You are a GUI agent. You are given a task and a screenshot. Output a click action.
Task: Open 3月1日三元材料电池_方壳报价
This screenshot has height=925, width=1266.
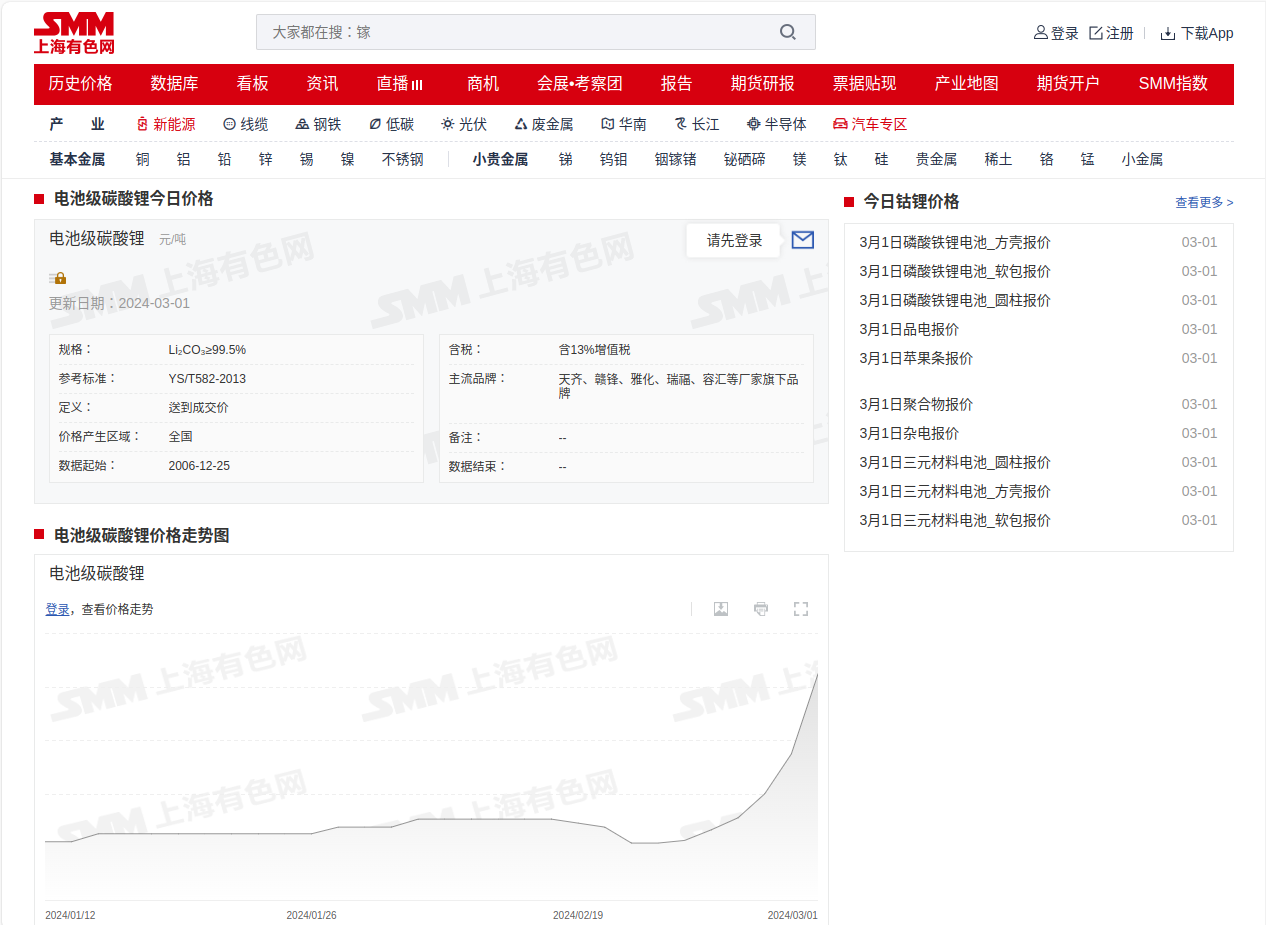[956, 491]
